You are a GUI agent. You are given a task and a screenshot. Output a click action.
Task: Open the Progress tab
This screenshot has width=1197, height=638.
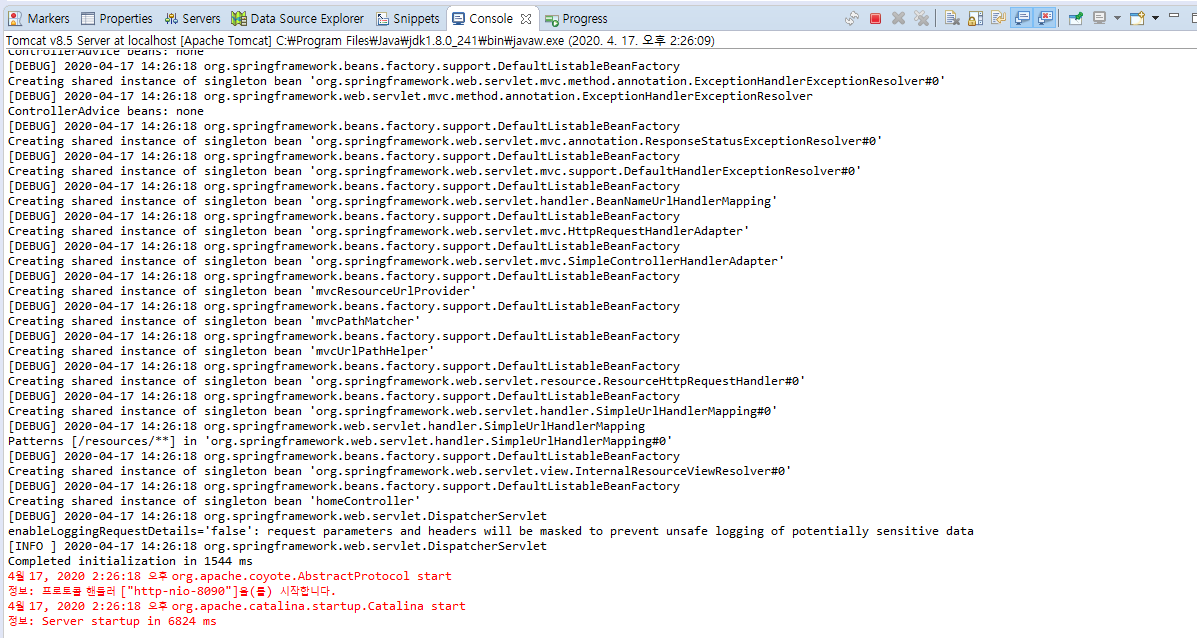pyautogui.click(x=576, y=18)
